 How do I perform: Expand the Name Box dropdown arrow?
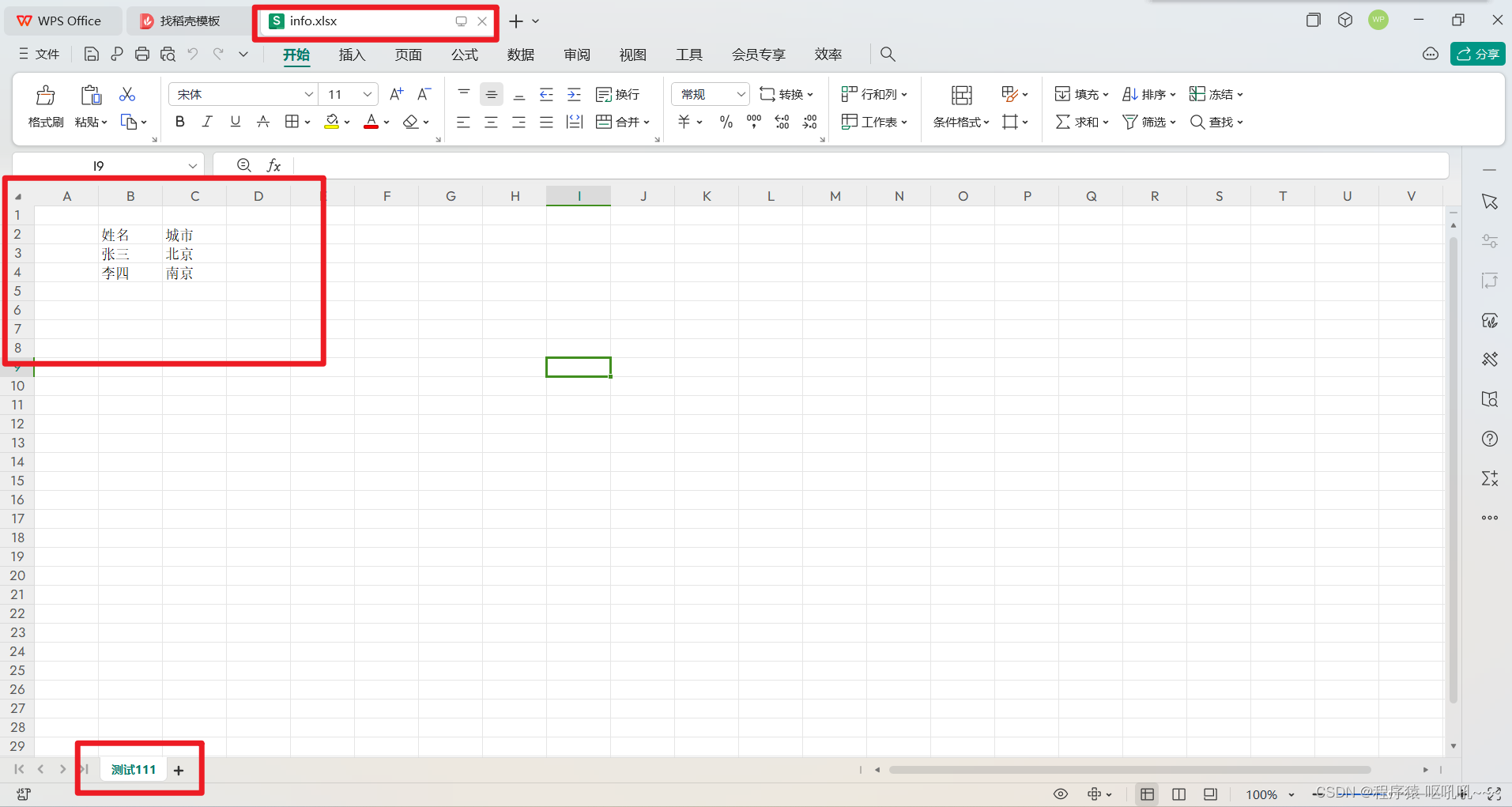click(192, 165)
